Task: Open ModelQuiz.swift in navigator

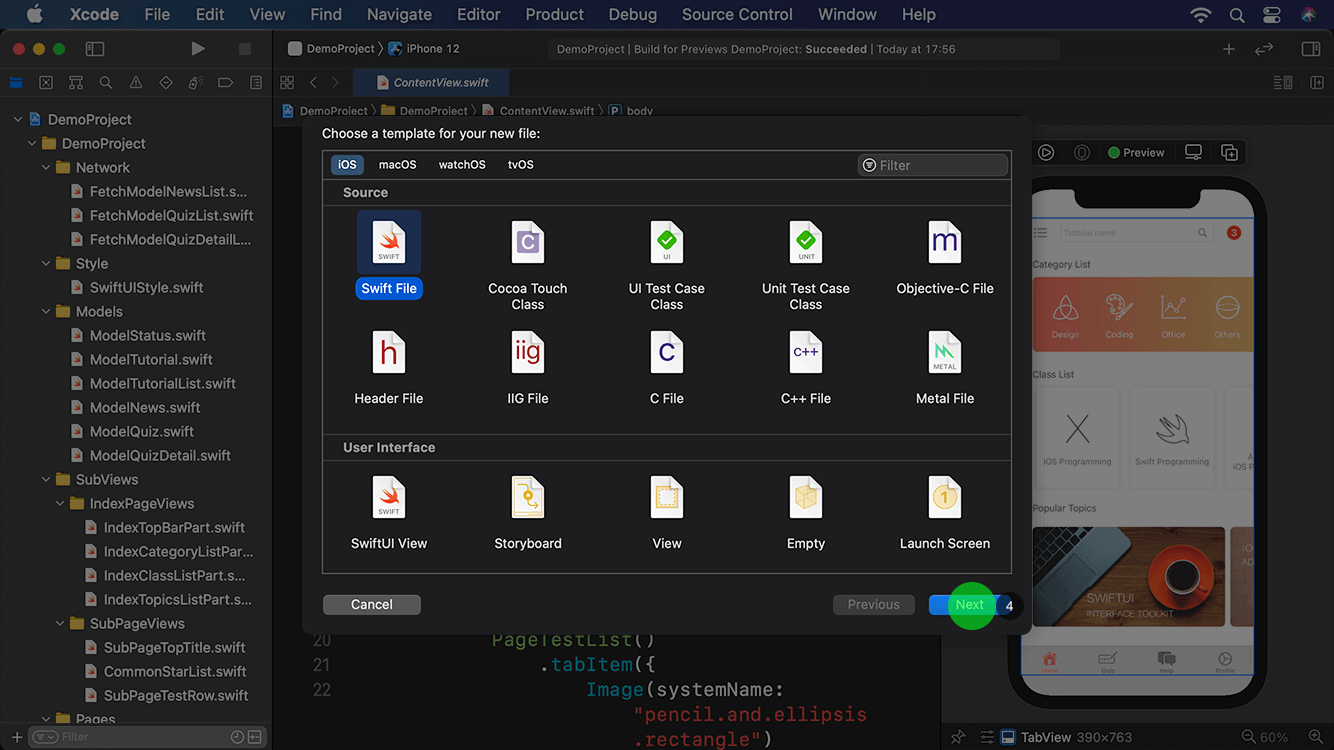Action: [141, 431]
